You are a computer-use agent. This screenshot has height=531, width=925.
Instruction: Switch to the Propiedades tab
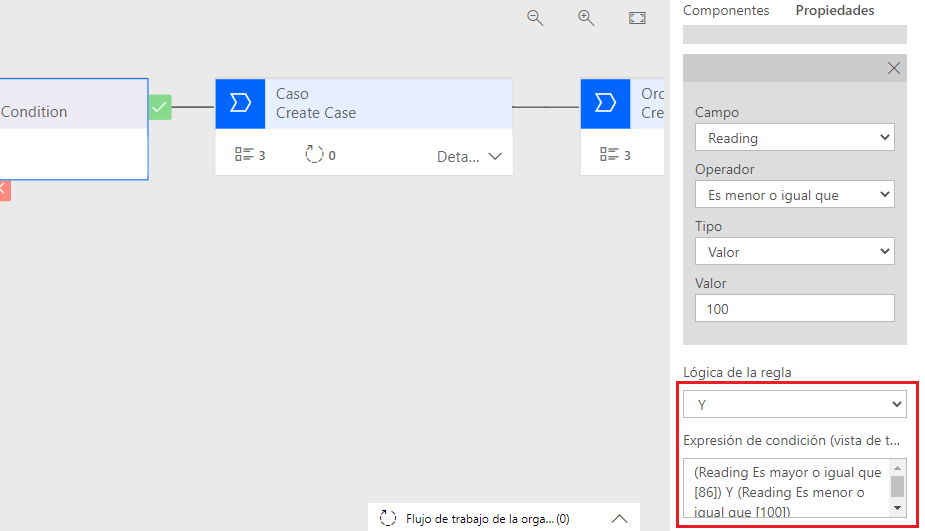[x=835, y=11]
